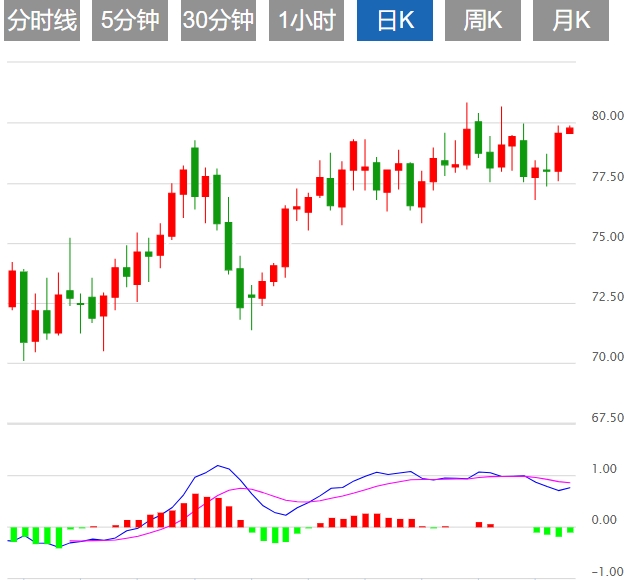Select the 5分钟 chart tab
Viewport: 631px width, 580px height.
click(130, 21)
